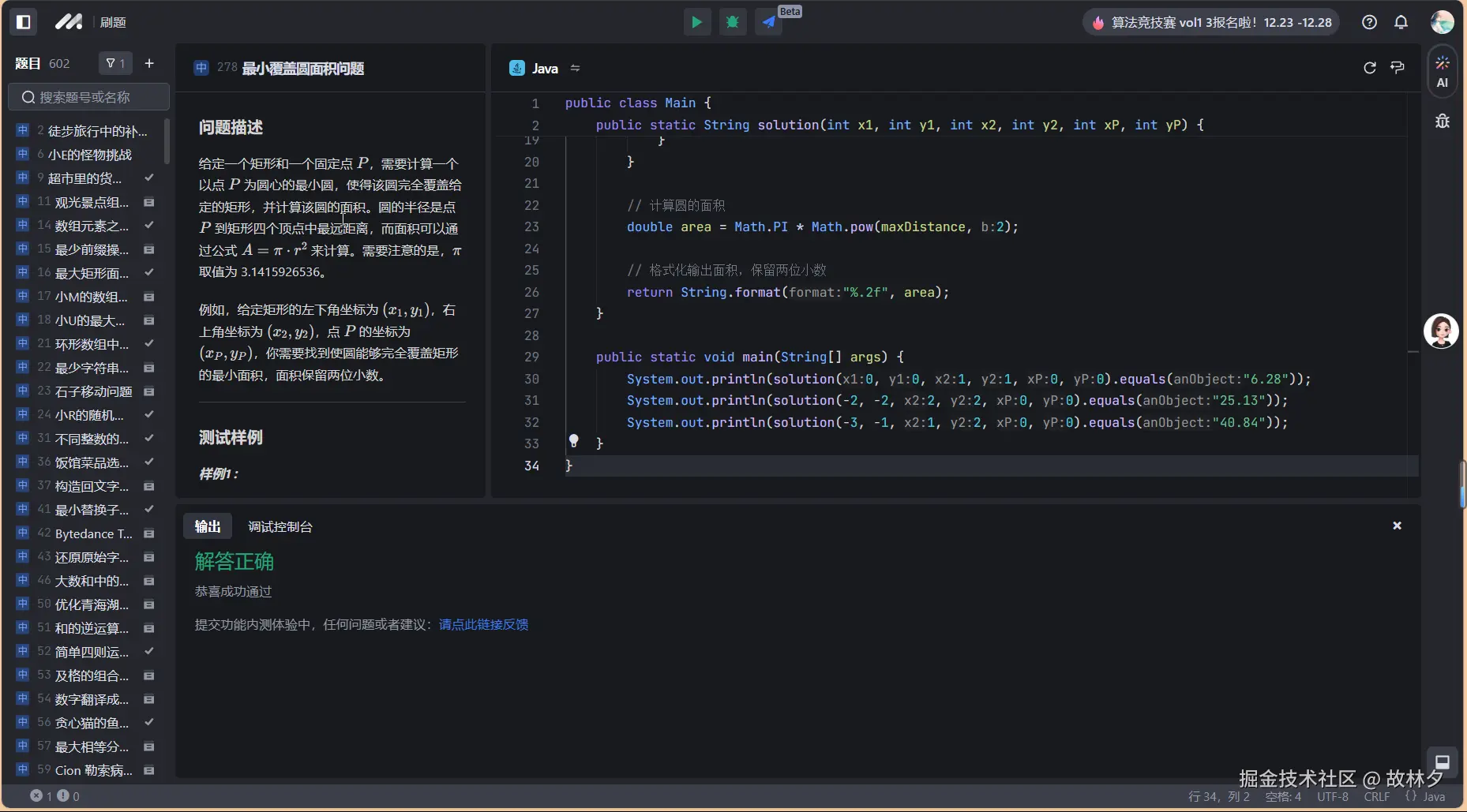Click the debug bug icon

pos(733,22)
